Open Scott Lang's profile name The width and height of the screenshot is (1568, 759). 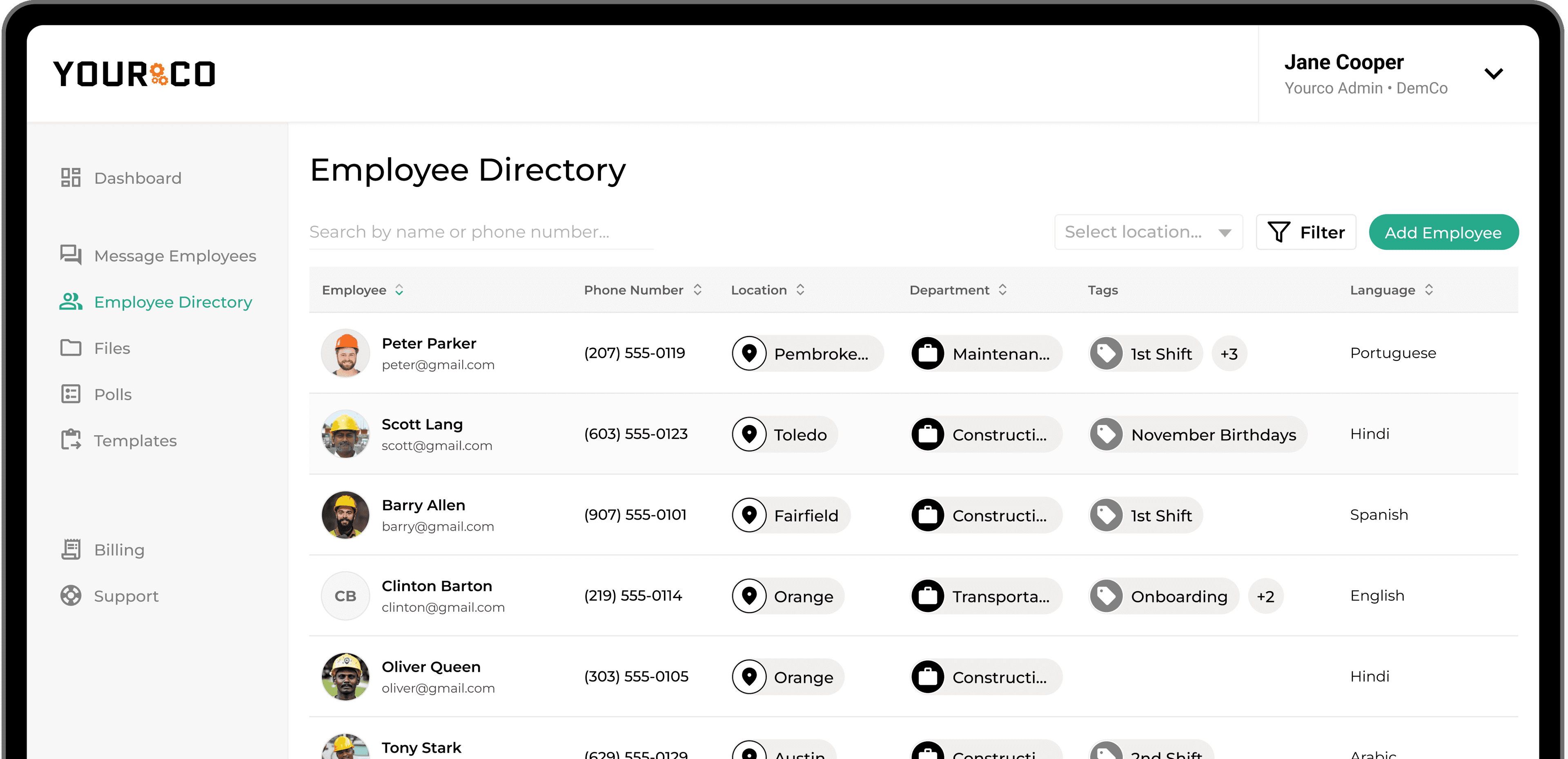tap(422, 424)
